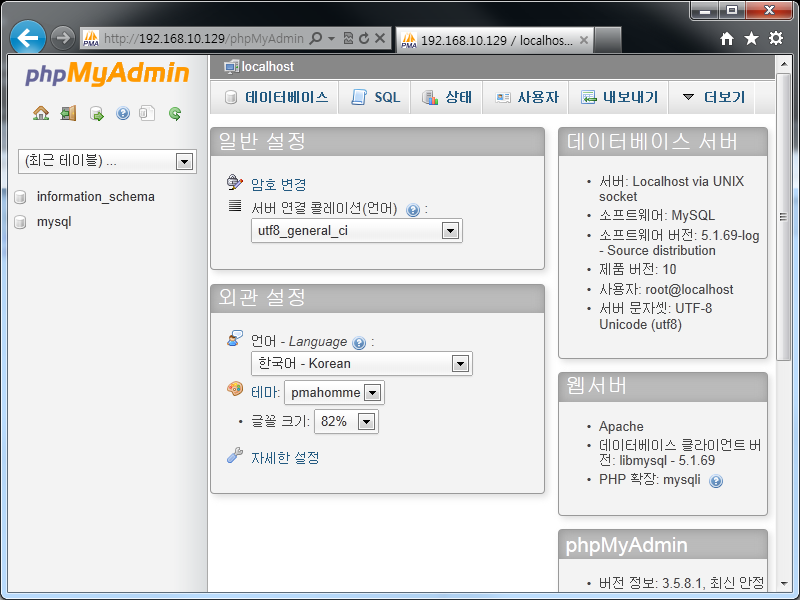Click the language person icon
The image size is (800, 600).
(x=235, y=338)
